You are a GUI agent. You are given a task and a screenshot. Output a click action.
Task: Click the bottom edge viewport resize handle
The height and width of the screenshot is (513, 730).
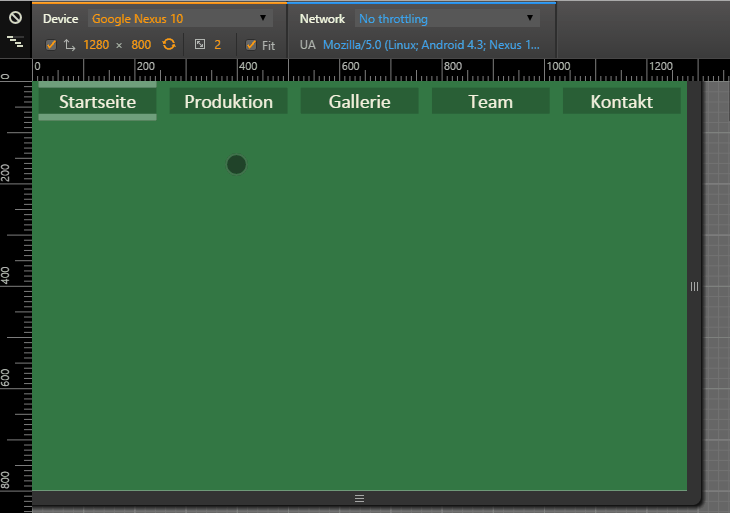click(x=360, y=497)
